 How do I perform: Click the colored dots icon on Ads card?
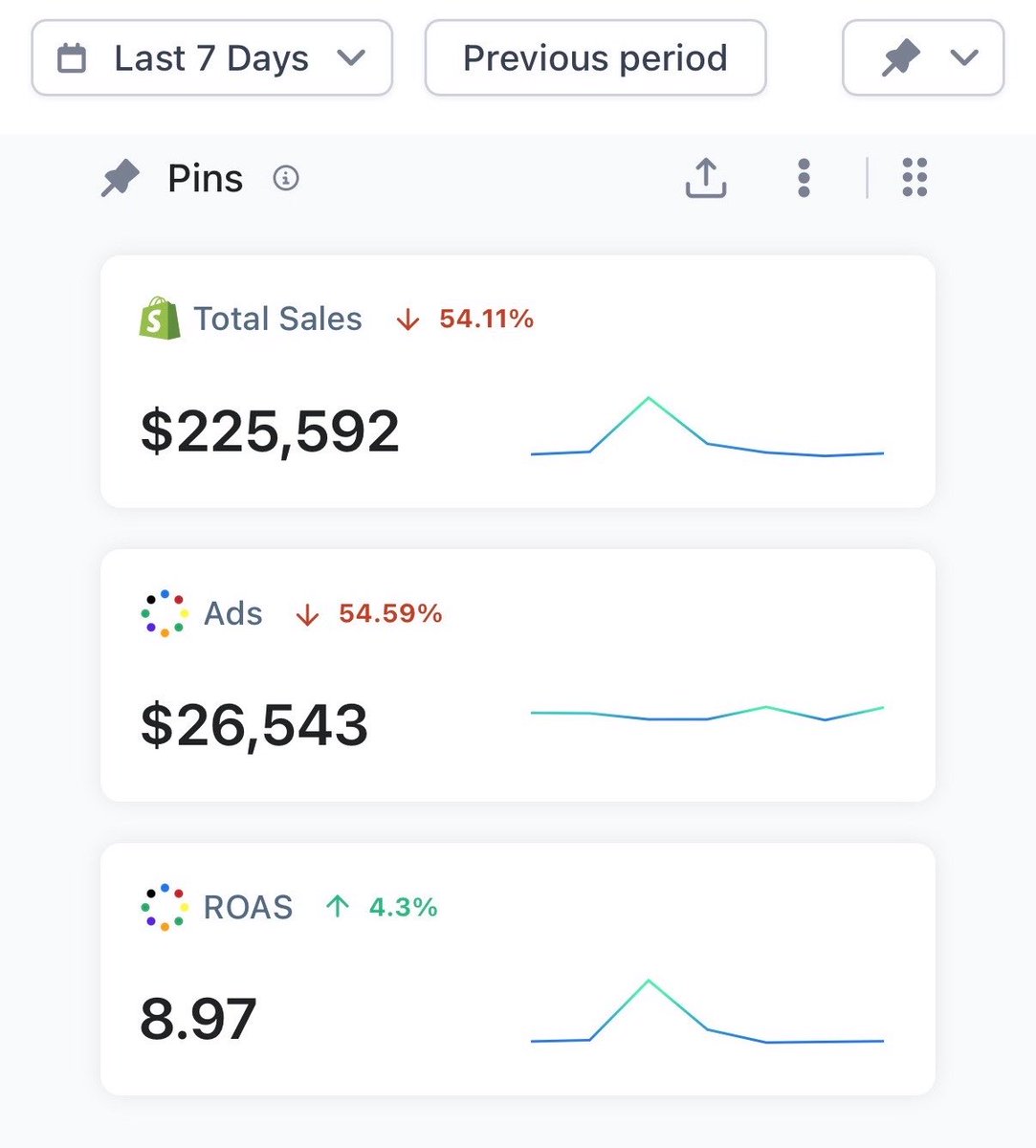[165, 613]
